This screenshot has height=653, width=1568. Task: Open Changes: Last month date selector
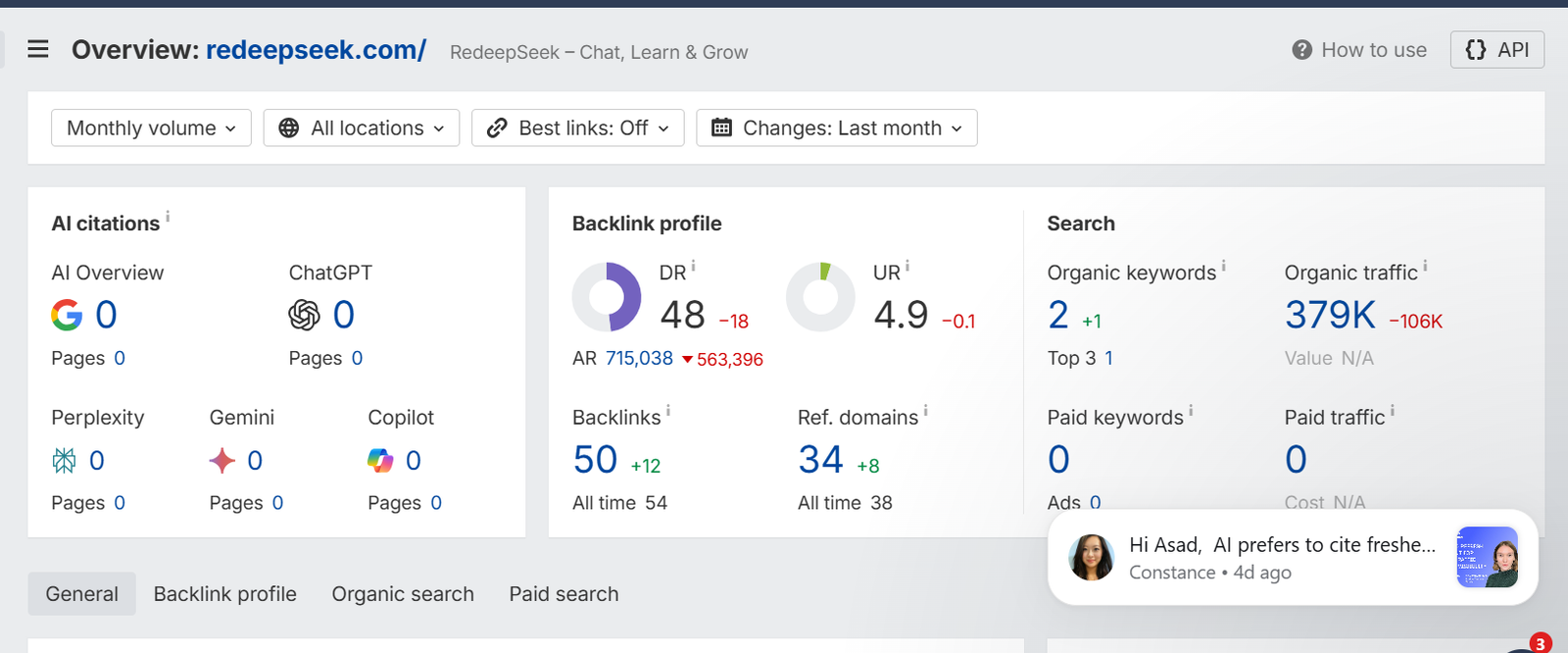point(837,127)
